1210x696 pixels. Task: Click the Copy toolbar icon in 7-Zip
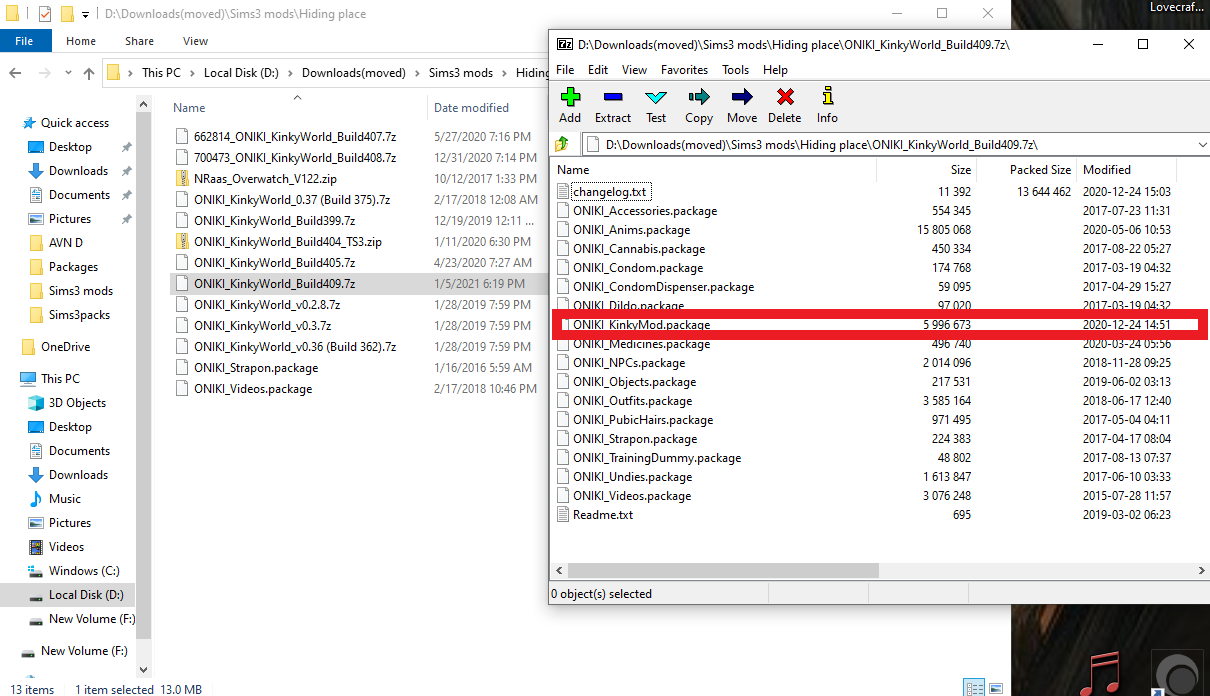699,105
